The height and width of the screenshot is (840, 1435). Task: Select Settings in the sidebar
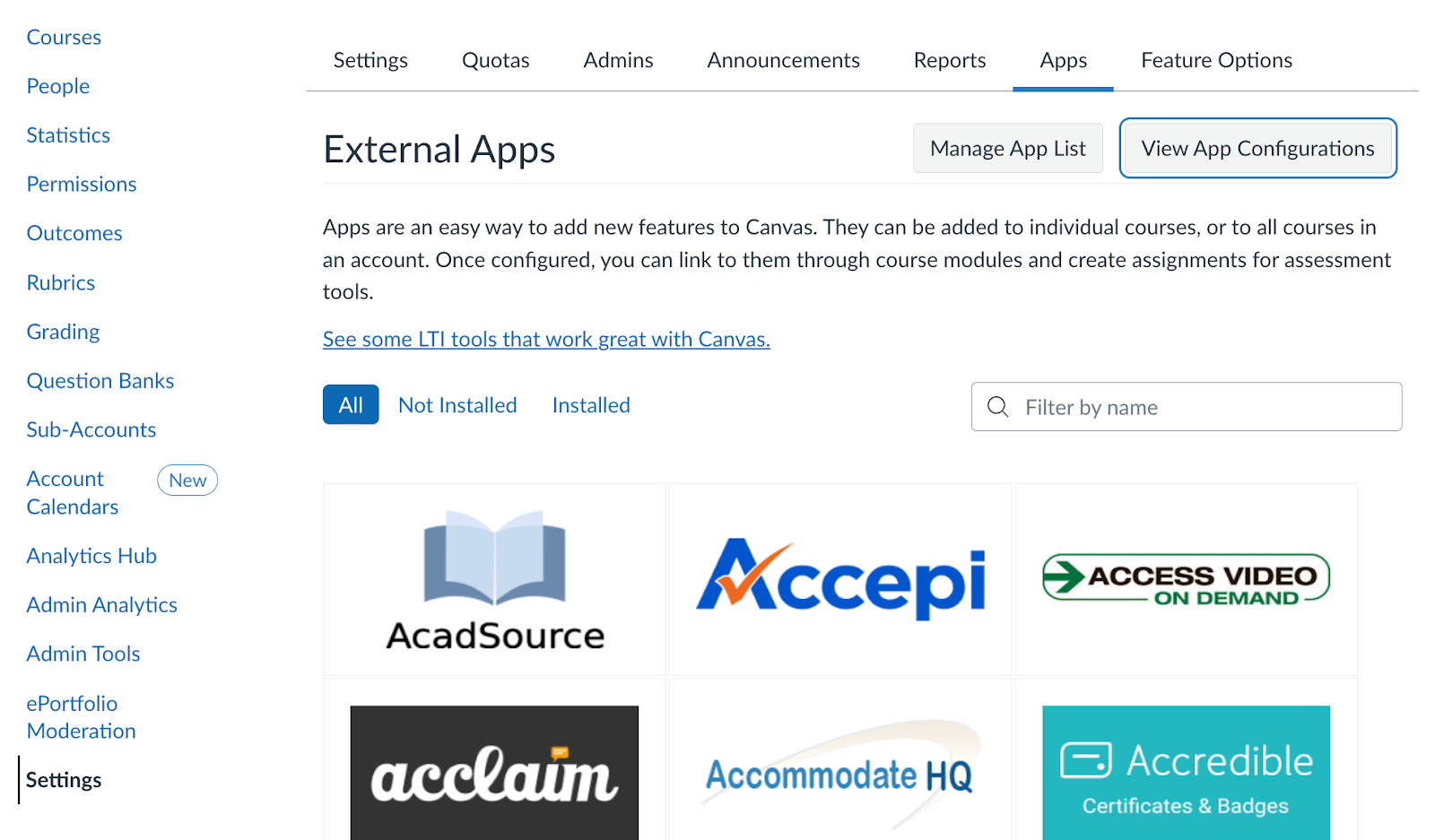64,780
